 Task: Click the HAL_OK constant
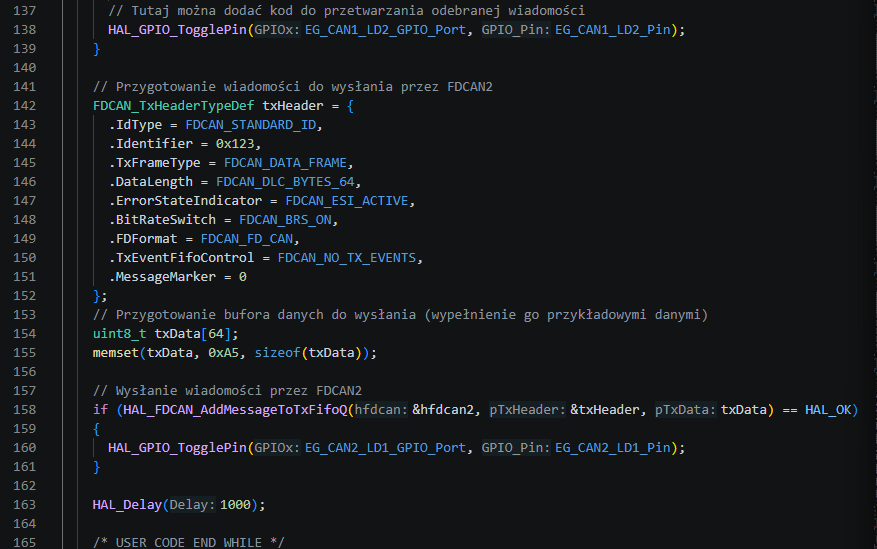[x=828, y=410]
